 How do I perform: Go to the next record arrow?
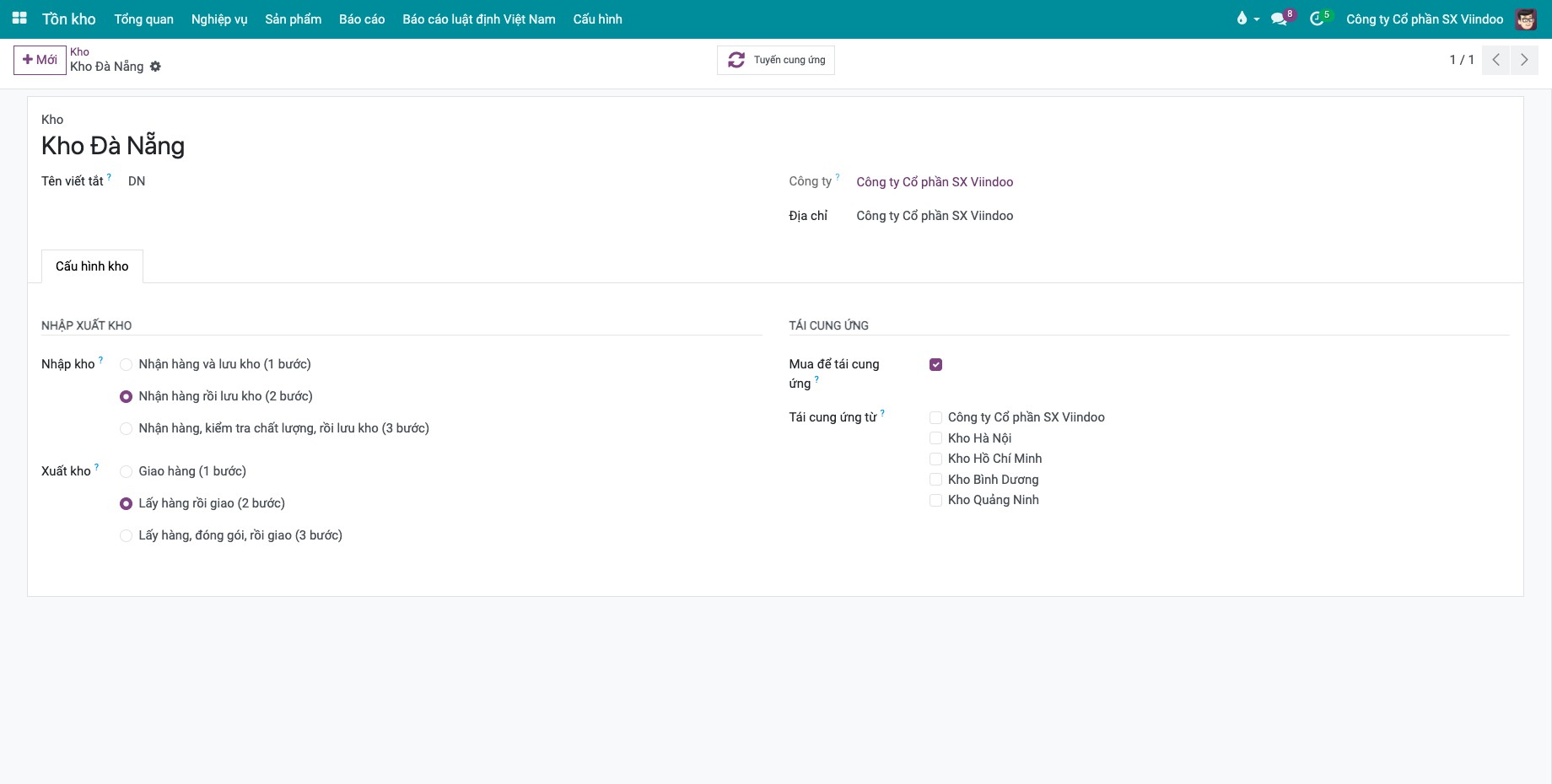pos(1524,60)
